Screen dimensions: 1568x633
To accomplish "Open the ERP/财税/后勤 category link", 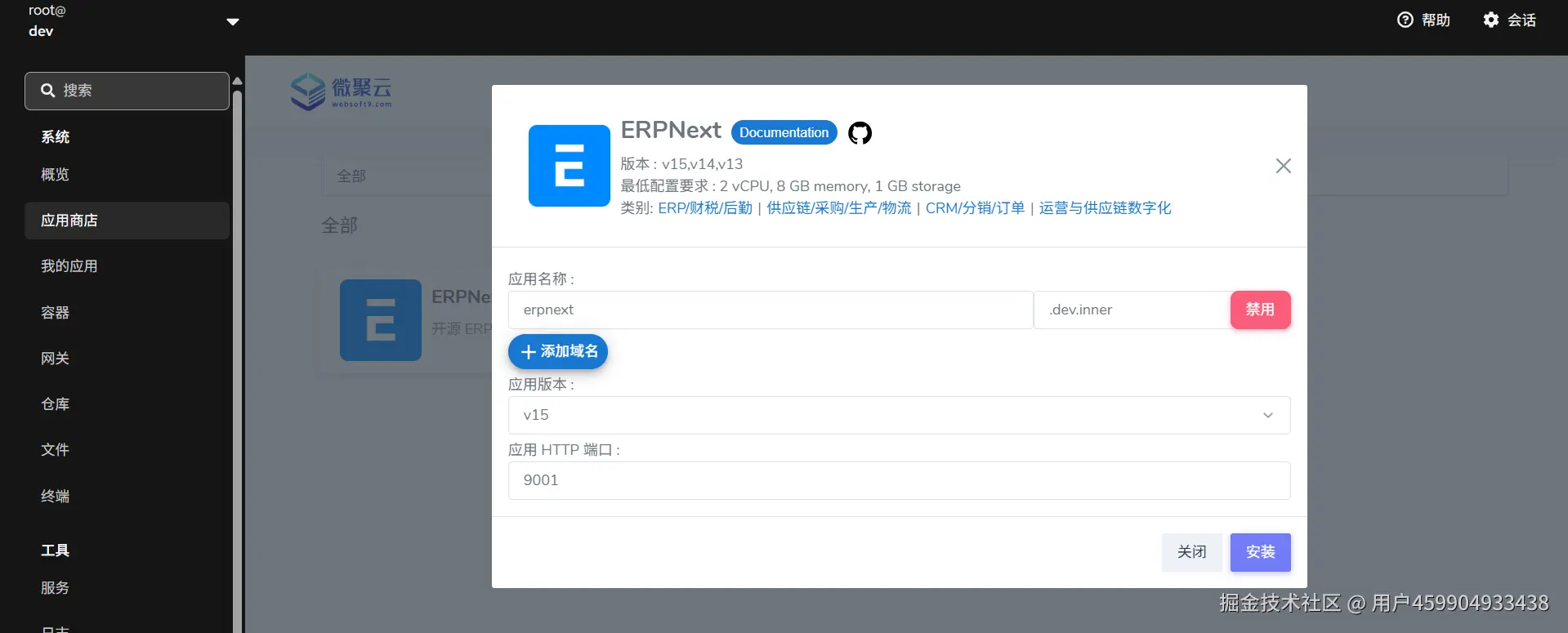I will click(705, 208).
